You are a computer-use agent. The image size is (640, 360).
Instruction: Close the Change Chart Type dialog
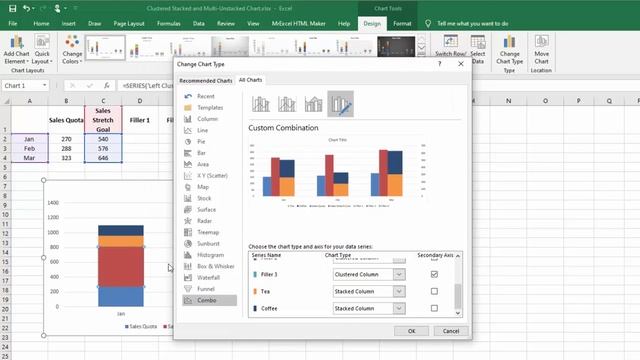click(x=461, y=64)
